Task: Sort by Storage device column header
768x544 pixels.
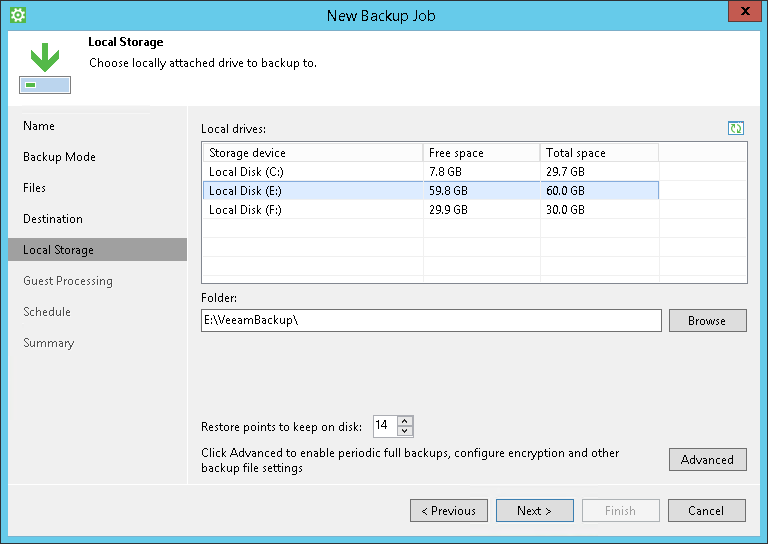Action: coord(313,153)
